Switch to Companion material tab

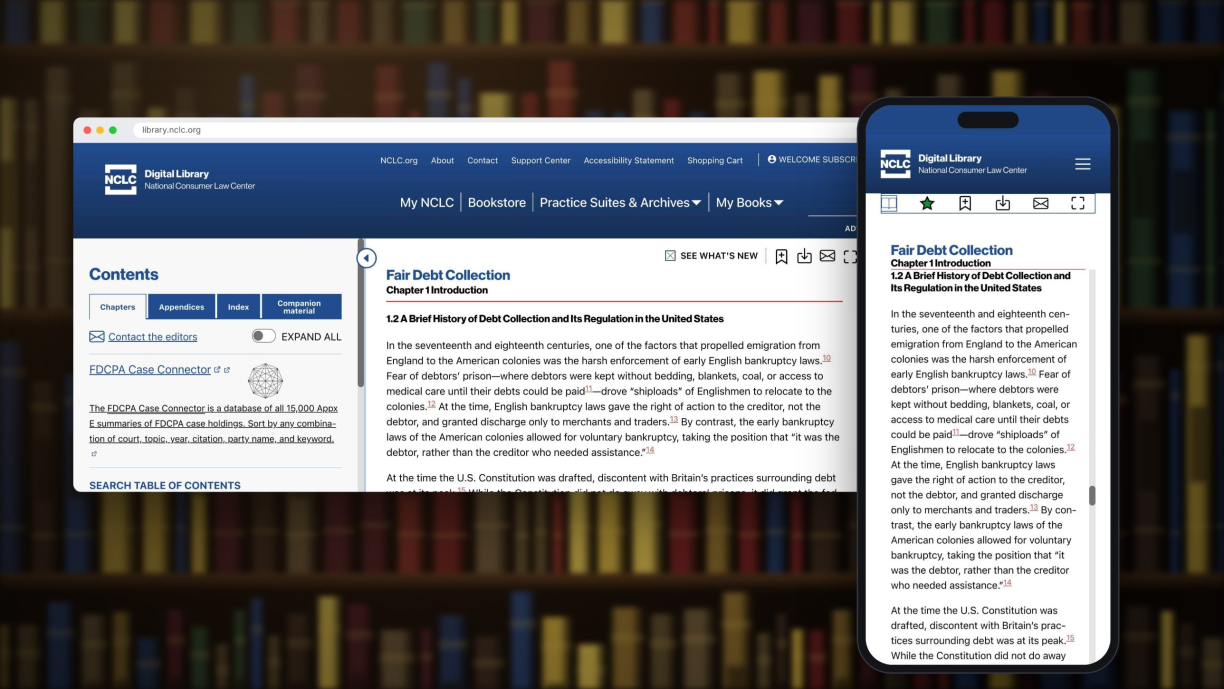coord(300,307)
